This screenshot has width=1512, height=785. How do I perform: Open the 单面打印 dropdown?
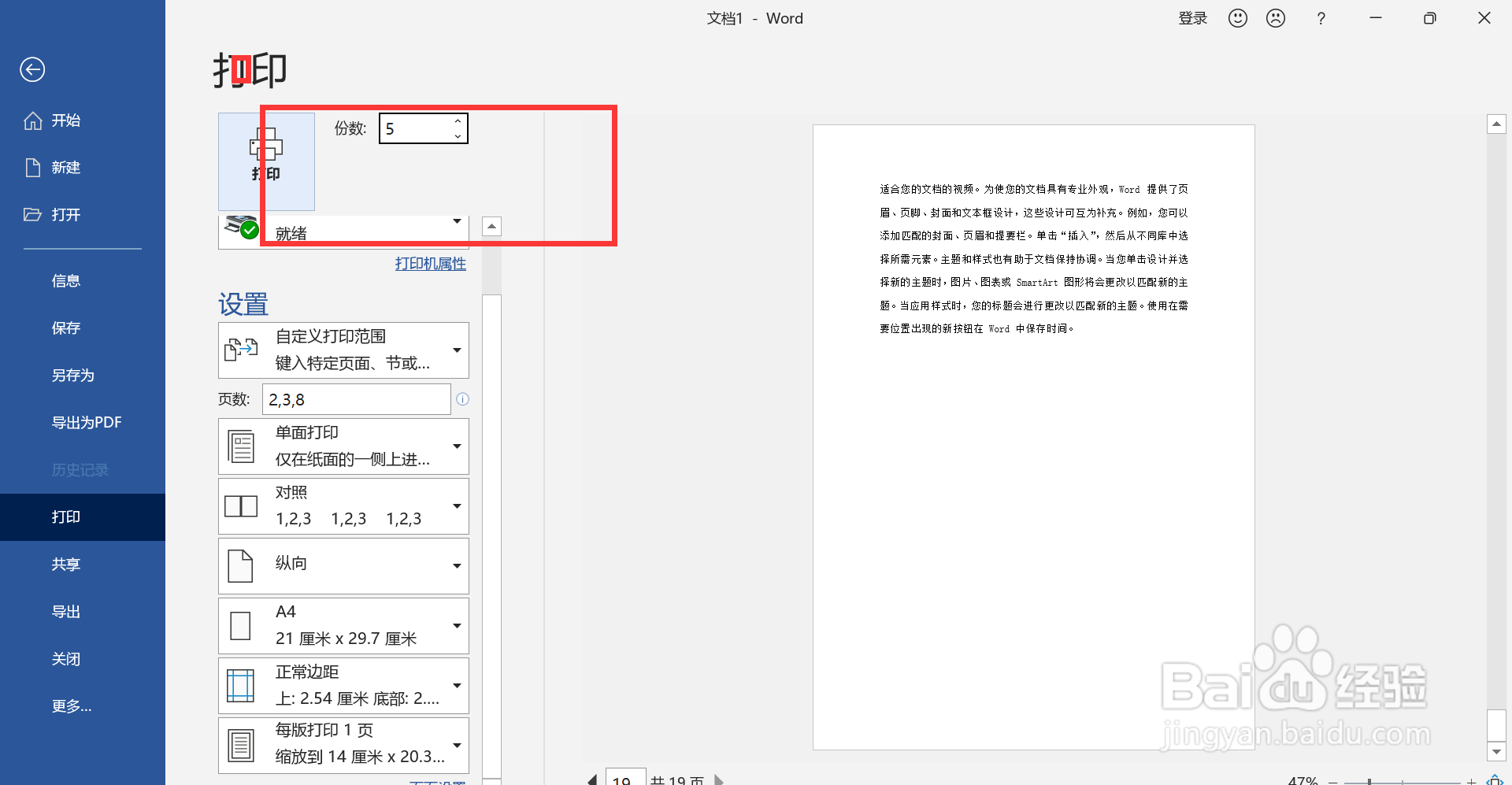pos(343,446)
